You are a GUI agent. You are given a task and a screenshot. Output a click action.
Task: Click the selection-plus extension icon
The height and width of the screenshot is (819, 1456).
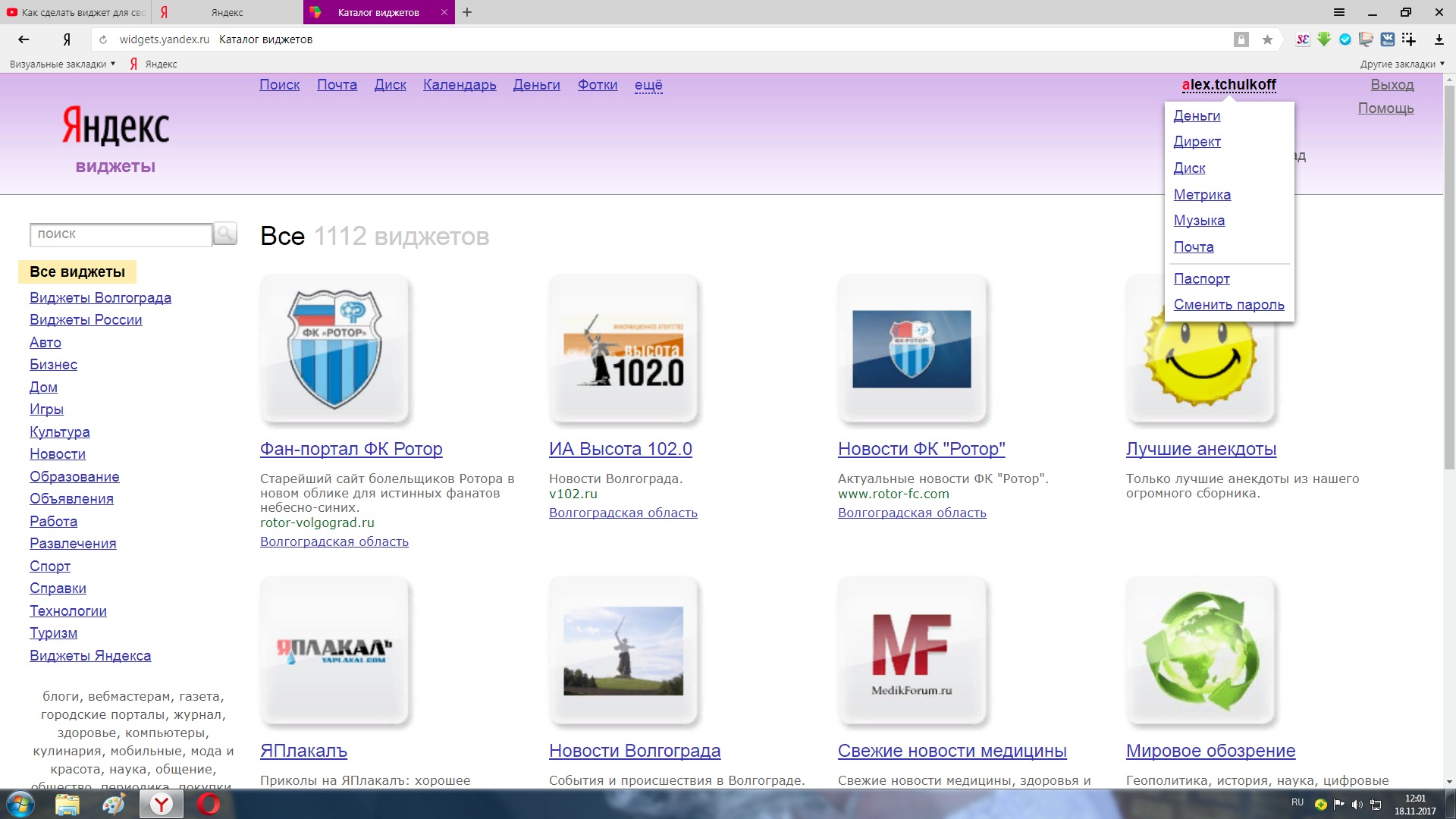(x=1408, y=39)
